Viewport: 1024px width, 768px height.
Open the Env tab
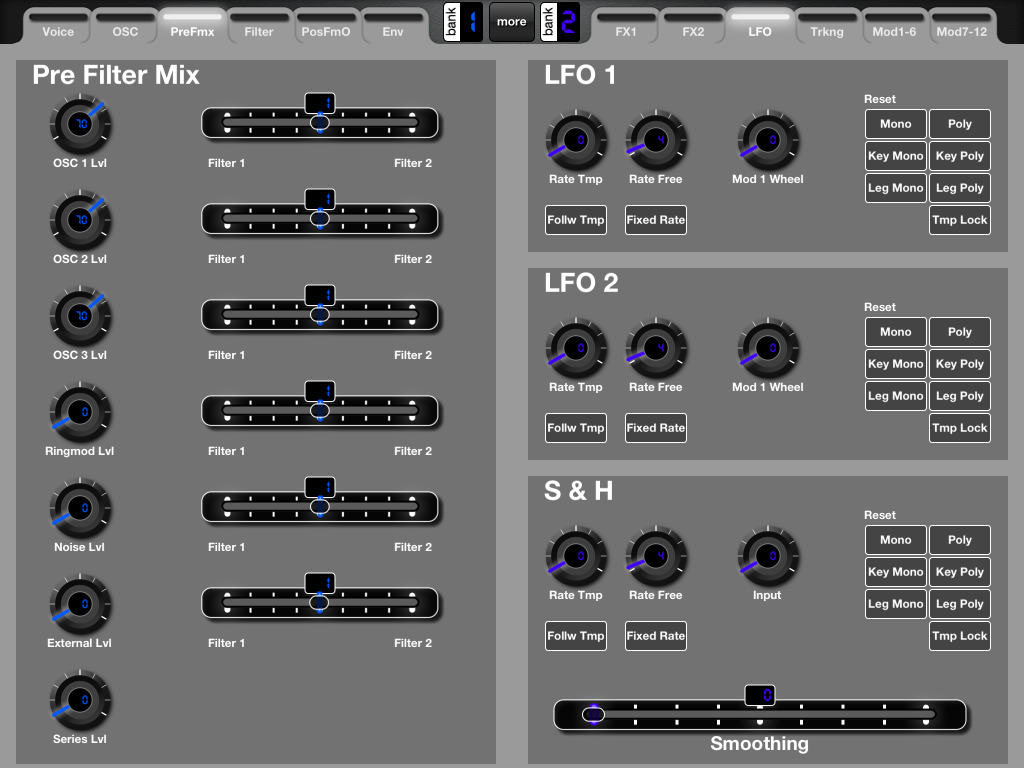(393, 27)
